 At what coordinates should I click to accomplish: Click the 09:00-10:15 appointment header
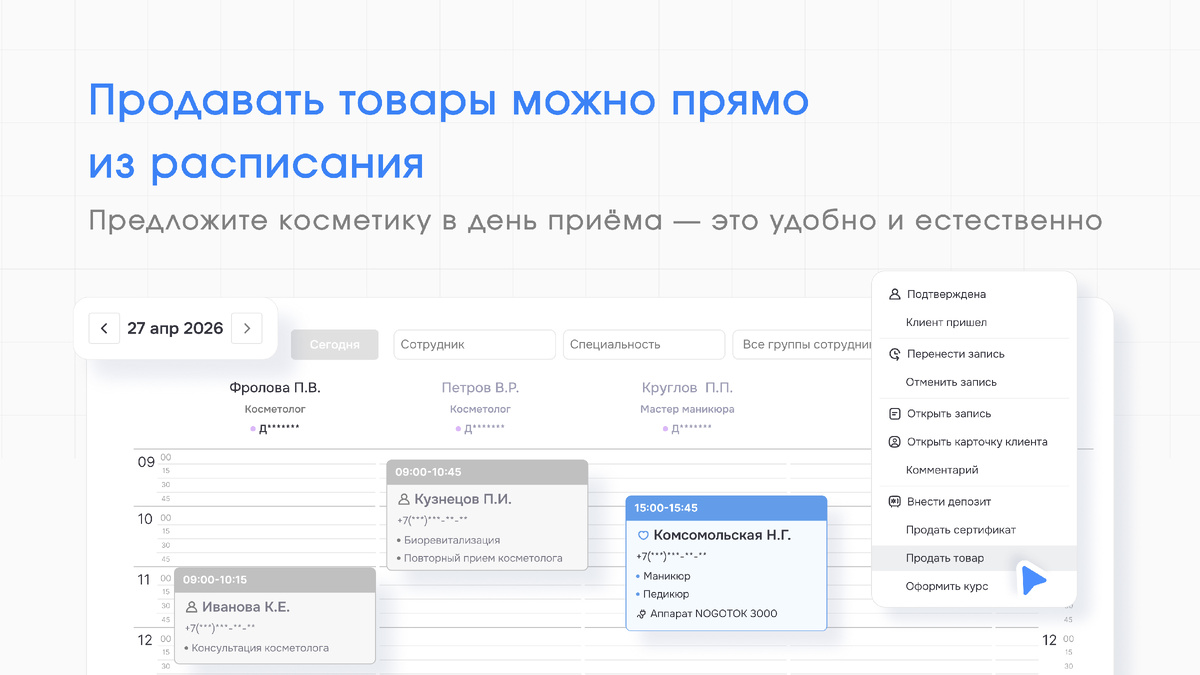pos(275,580)
